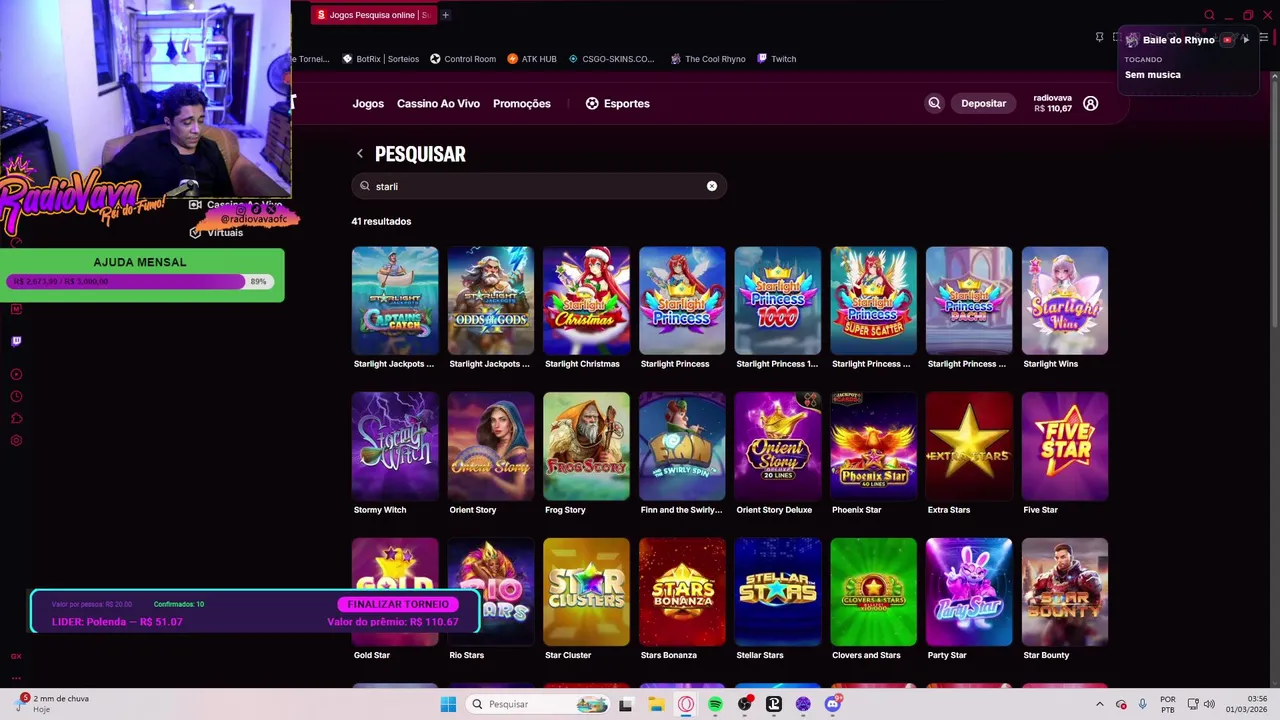This screenshot has width=1280, height=720.
Task: Open Odds of the Gods Starlight Jackpots game
Action: (x=491, y=300)
